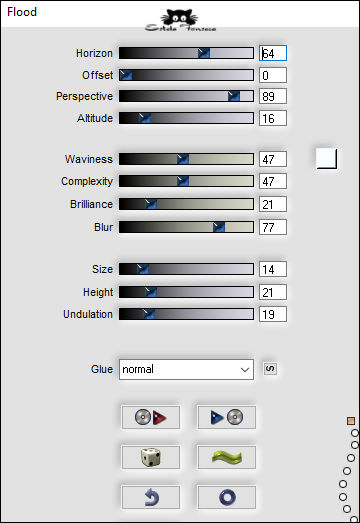Click the Perspective slider handle

pyautogui.click(x=234, y=96)
